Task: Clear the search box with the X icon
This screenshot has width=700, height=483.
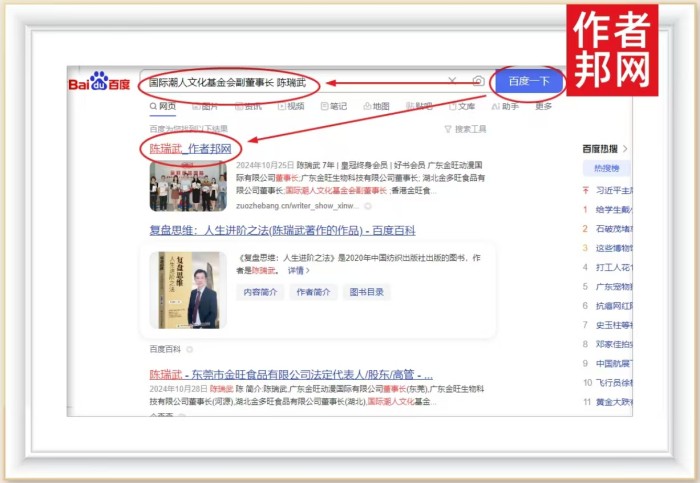Action: [x=452, y=82]
